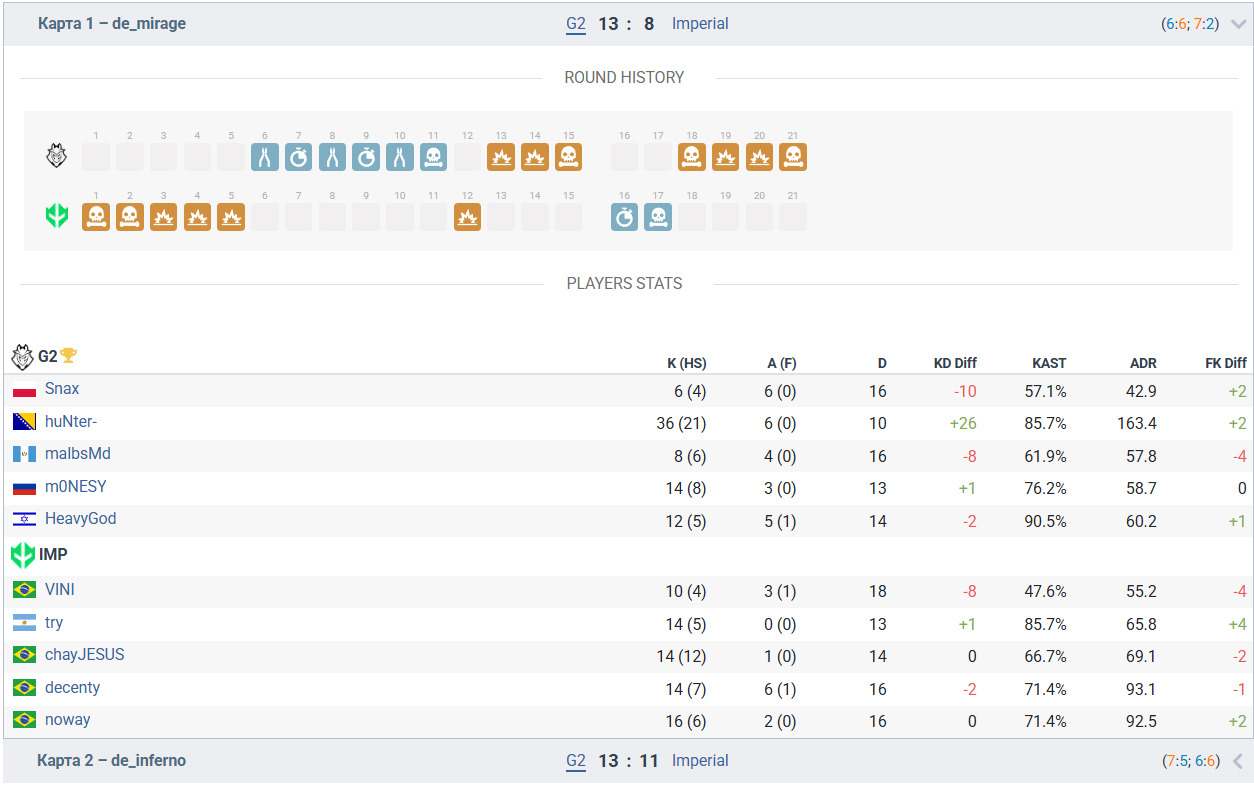Open HeavyGod player profile
The width and height of the screenshot is (1254, 787).
(81, 519)
